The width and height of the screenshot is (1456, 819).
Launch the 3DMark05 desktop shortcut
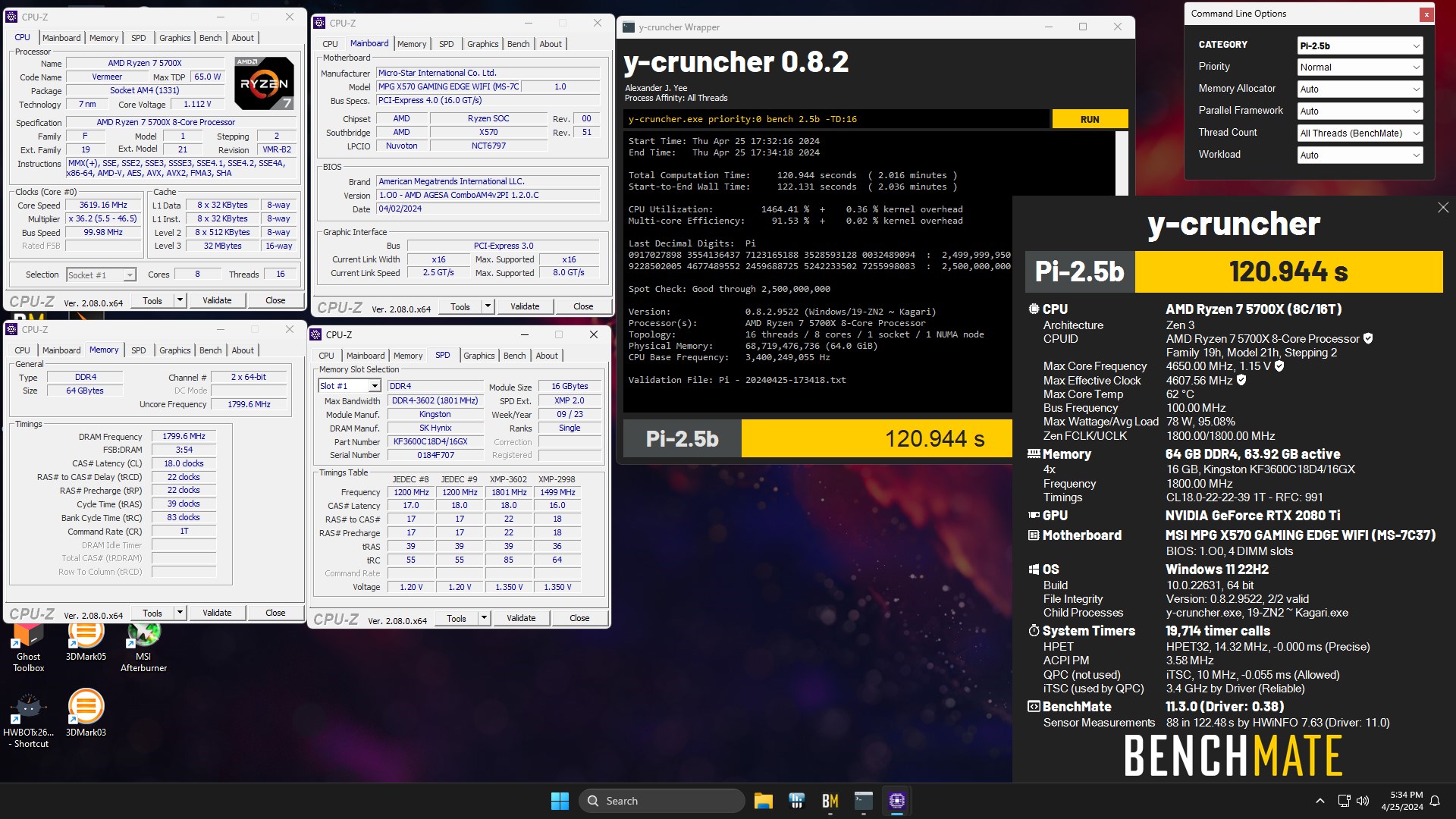(86, 641)
